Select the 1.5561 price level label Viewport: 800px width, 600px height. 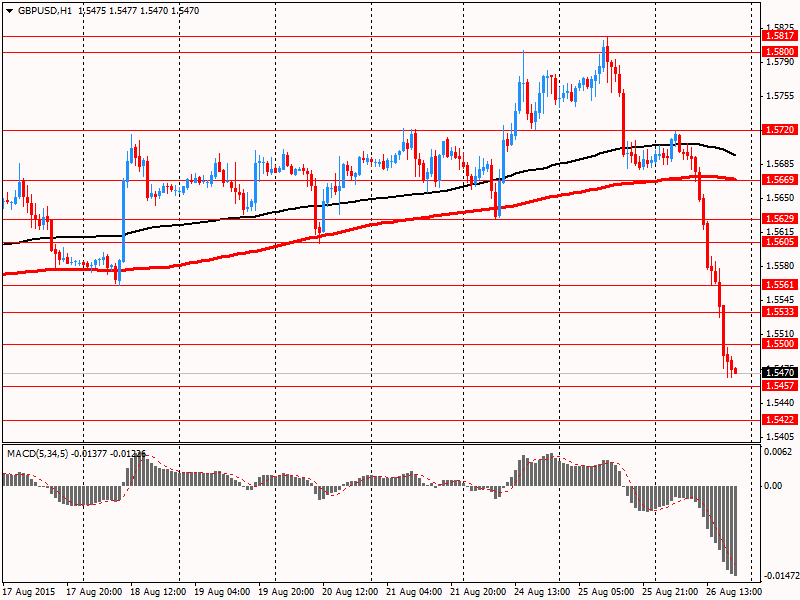780,285
